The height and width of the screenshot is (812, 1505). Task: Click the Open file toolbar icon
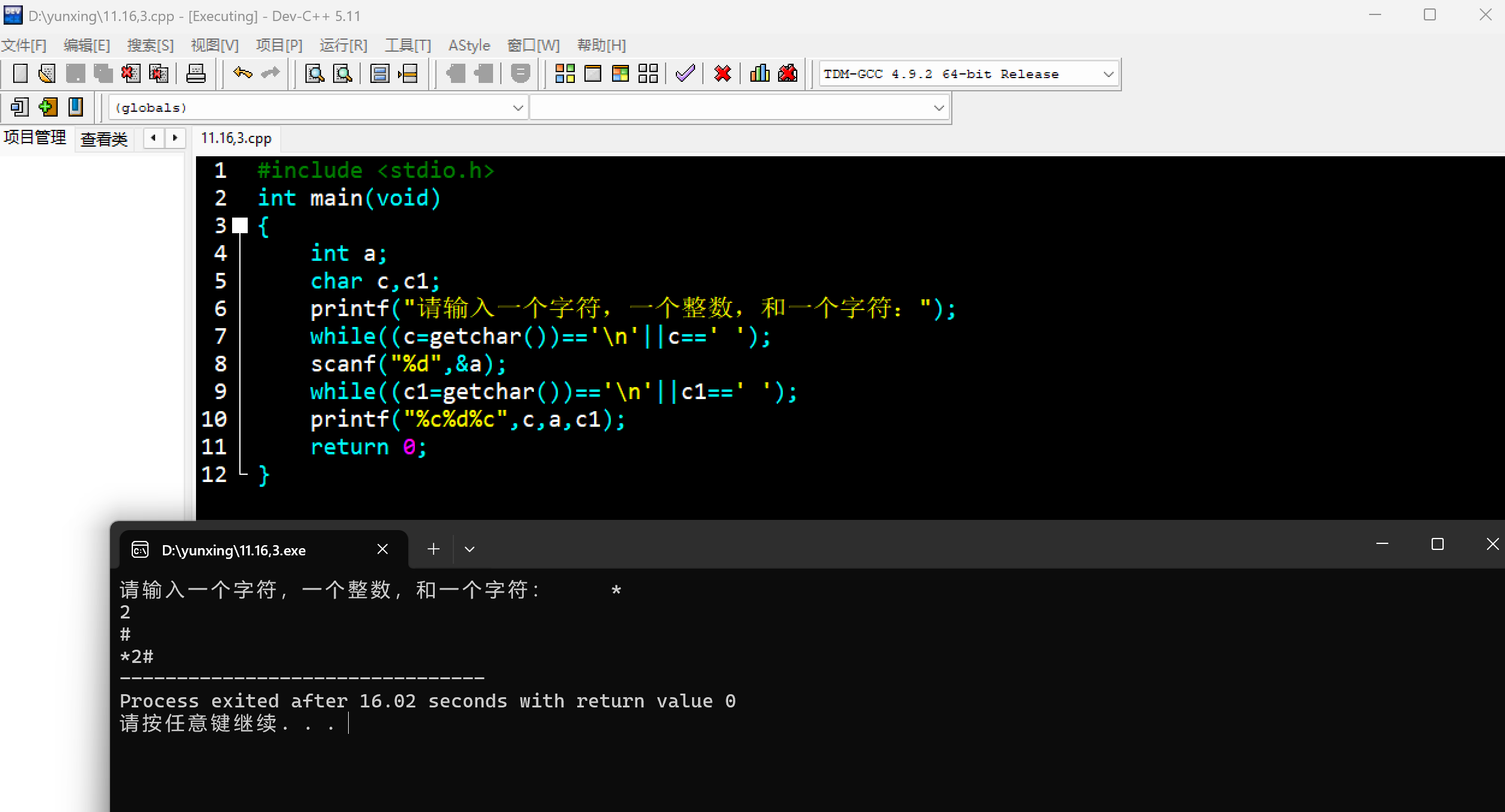[x=47, y=74]
